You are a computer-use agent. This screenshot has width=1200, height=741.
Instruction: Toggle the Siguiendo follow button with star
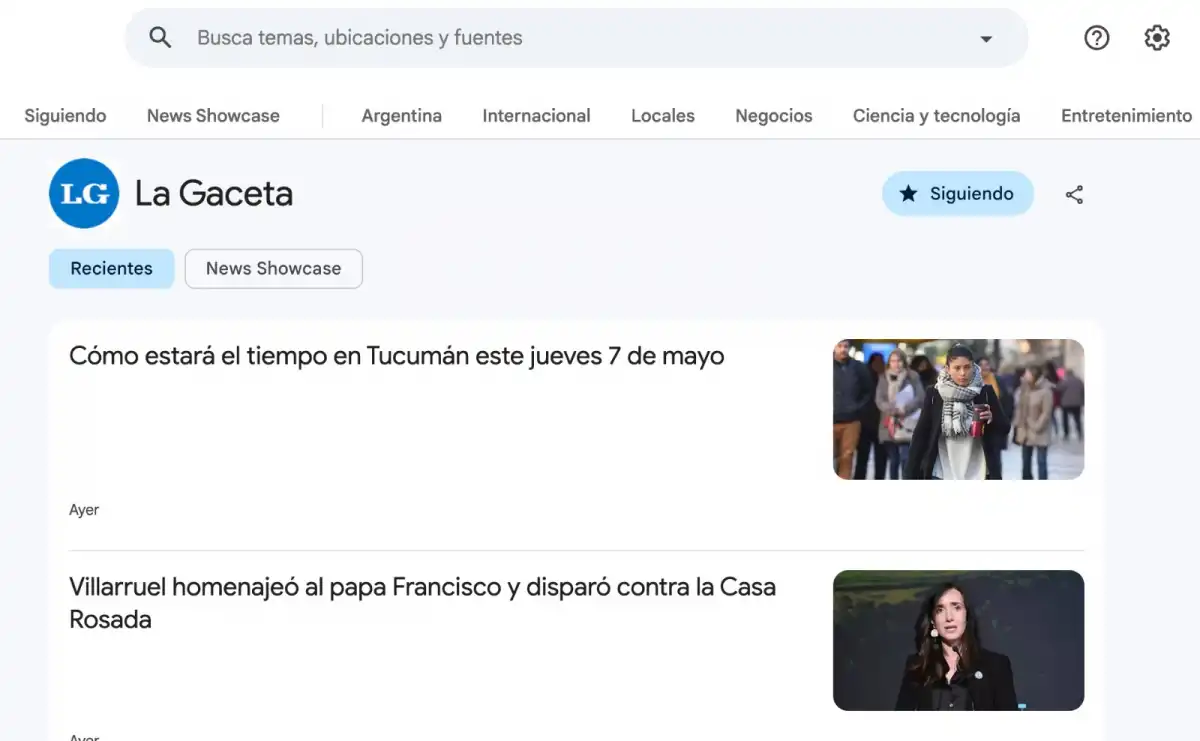click(x=958, y=194)
